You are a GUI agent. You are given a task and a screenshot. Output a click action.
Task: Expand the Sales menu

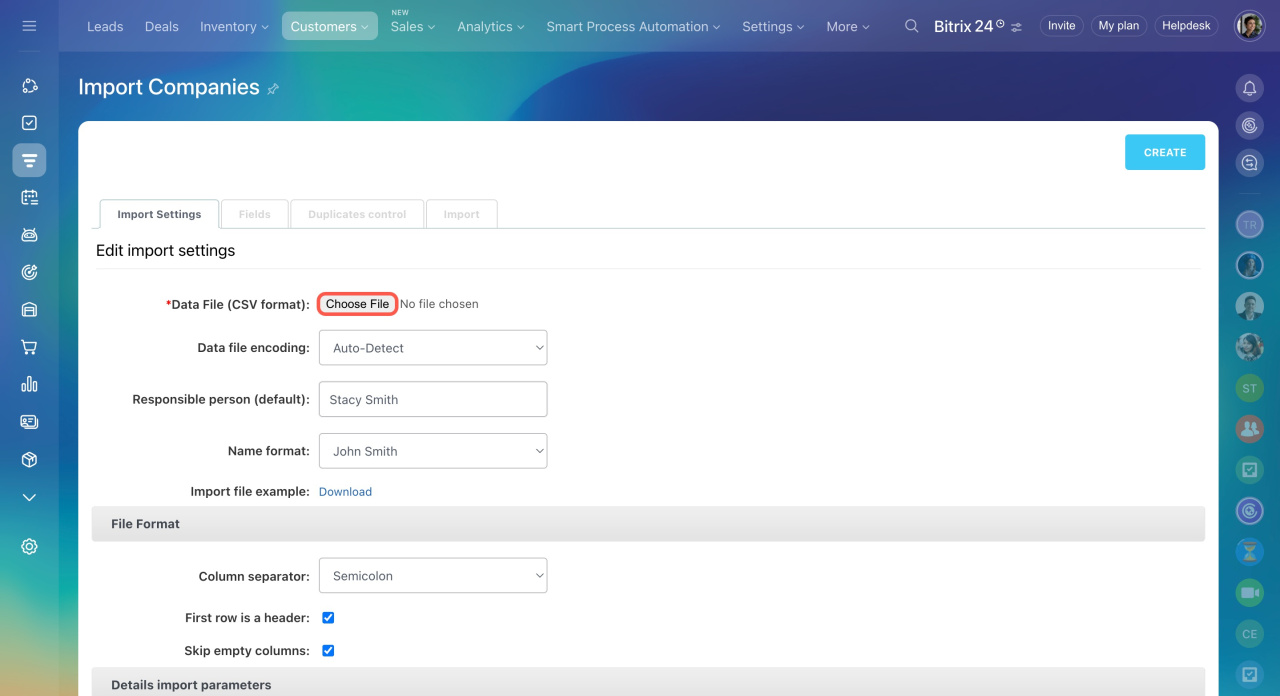click(413, 26)
